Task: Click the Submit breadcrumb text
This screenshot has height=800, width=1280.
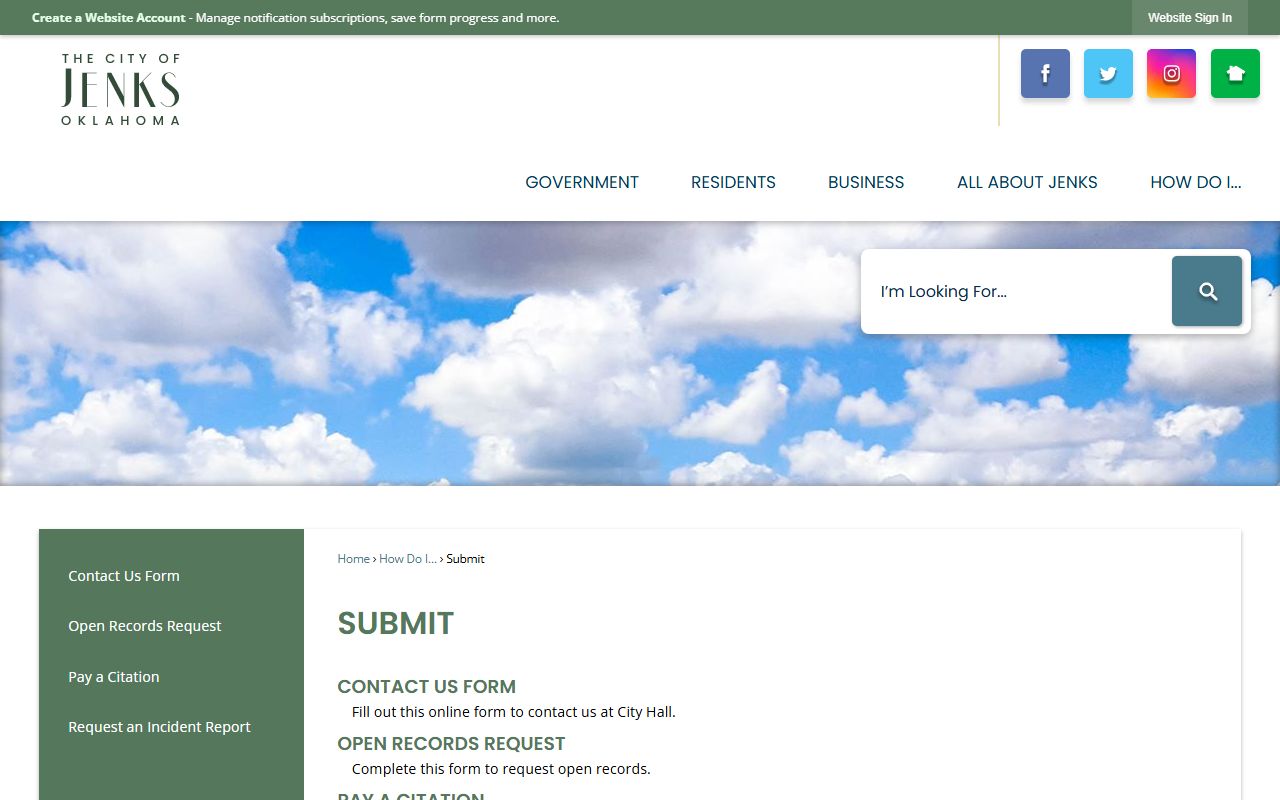Action: click(465, 559)
